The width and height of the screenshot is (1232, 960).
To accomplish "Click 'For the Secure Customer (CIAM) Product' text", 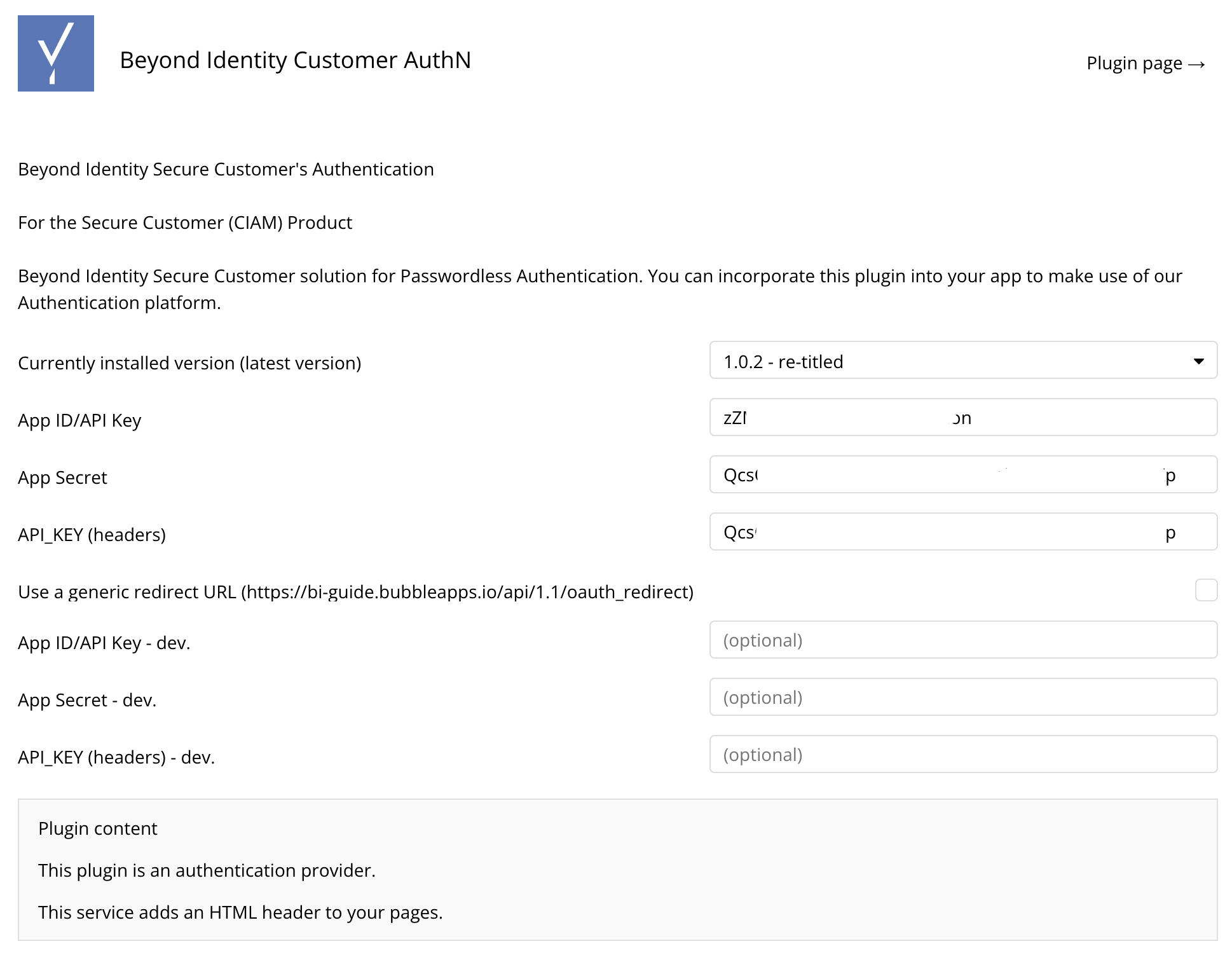I will coord(185,223).
